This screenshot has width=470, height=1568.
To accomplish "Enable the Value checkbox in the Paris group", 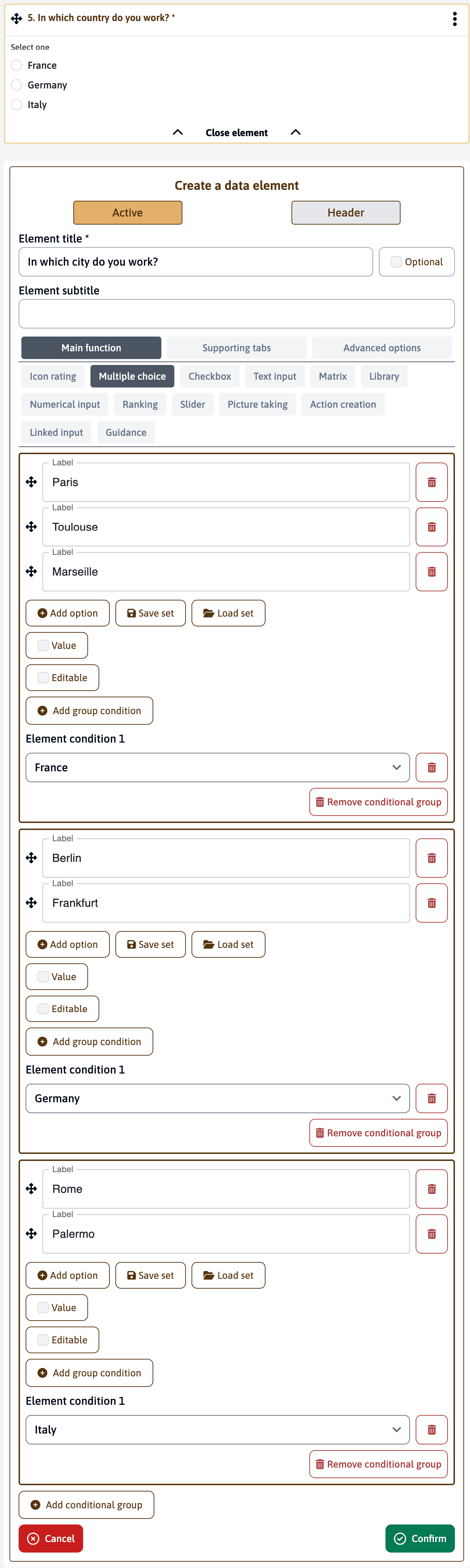I will pos(42,645).
